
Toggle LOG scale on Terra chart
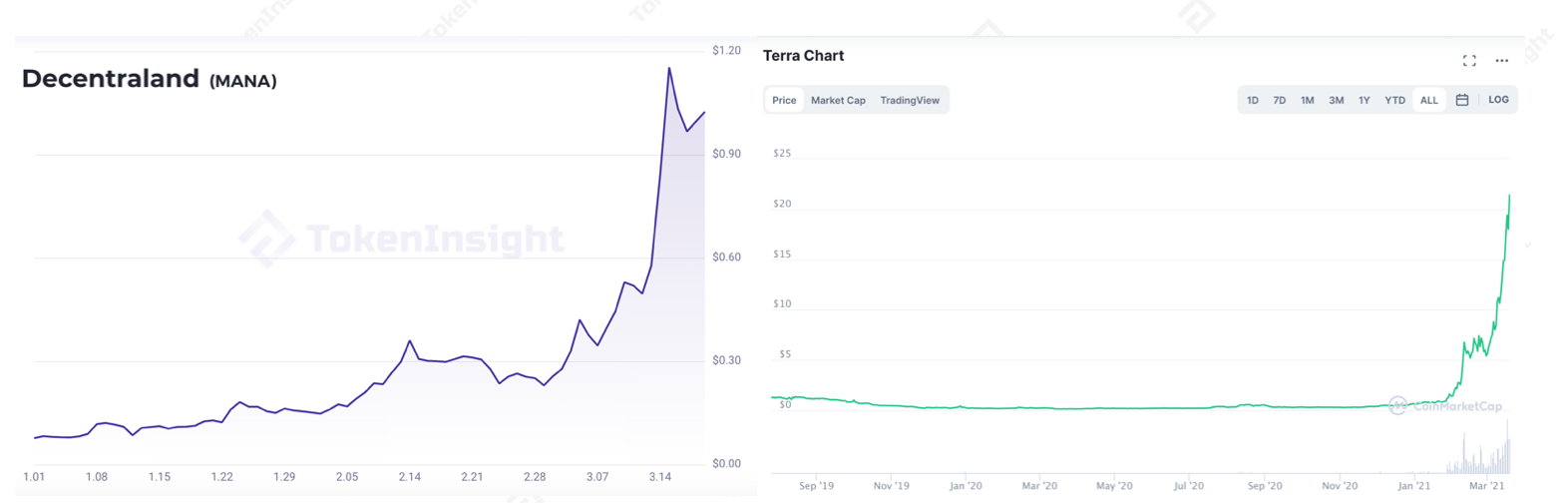1498,100
